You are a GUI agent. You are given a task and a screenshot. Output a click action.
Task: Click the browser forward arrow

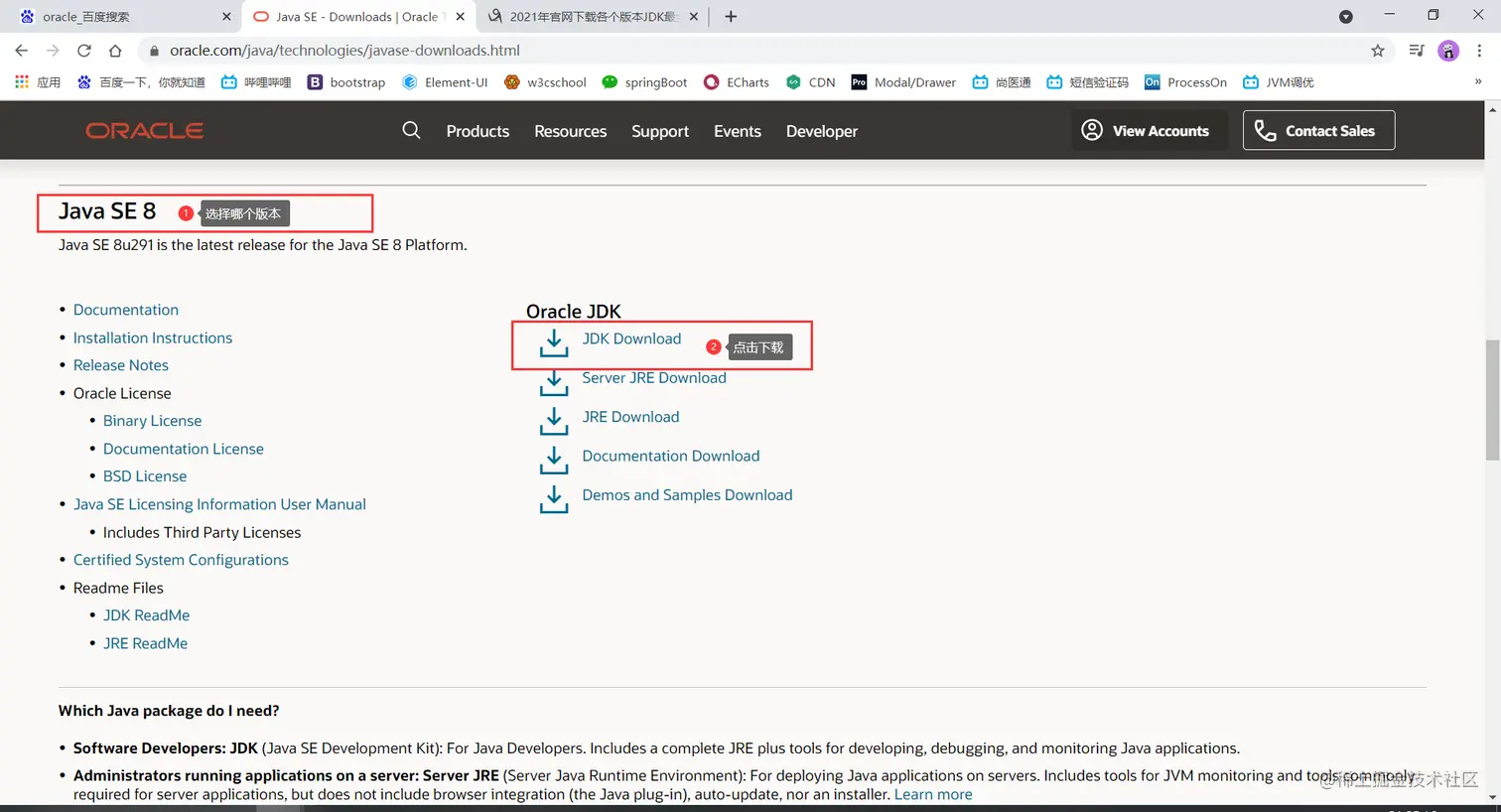[x=53, y=51]
